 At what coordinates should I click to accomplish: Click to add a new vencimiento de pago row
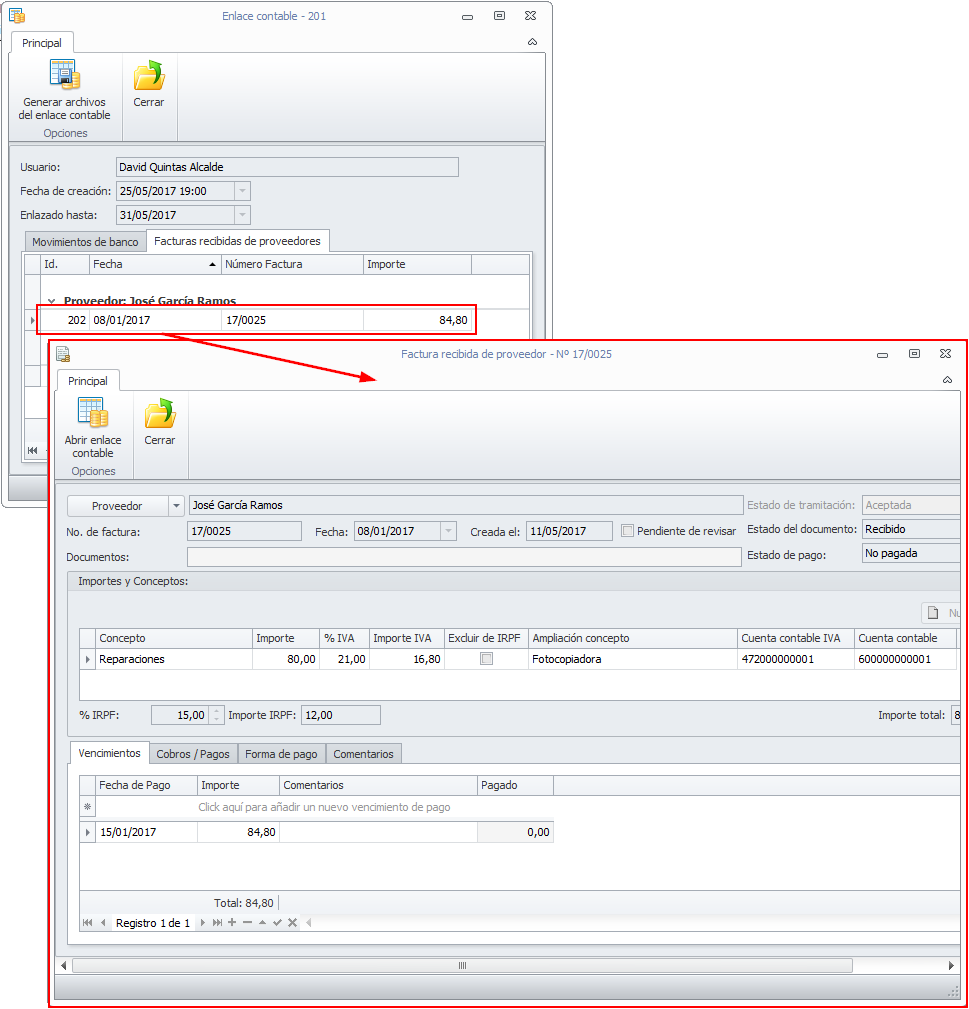tap(324, 807)
